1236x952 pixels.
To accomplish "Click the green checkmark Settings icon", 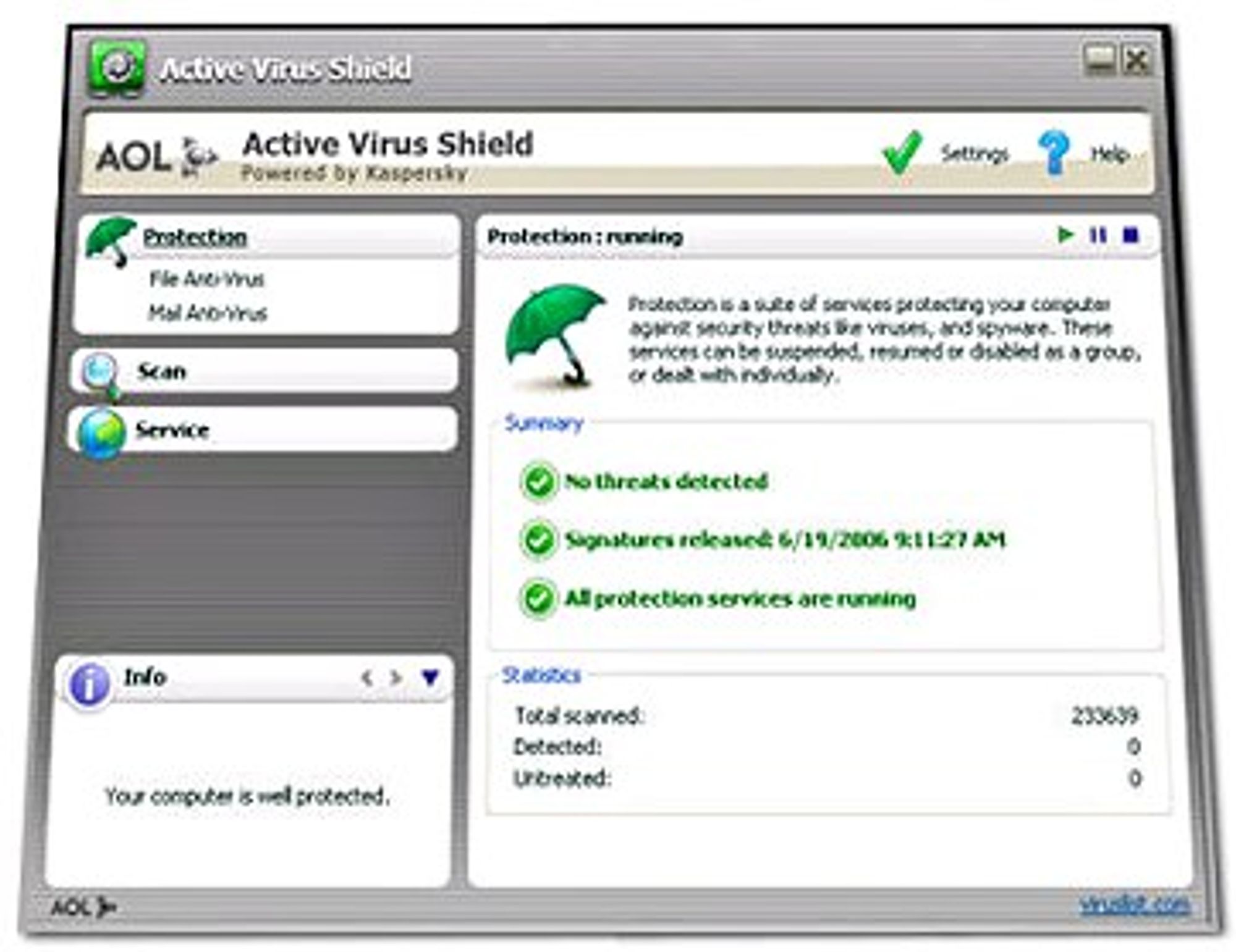I will click(x=902, y=151).
